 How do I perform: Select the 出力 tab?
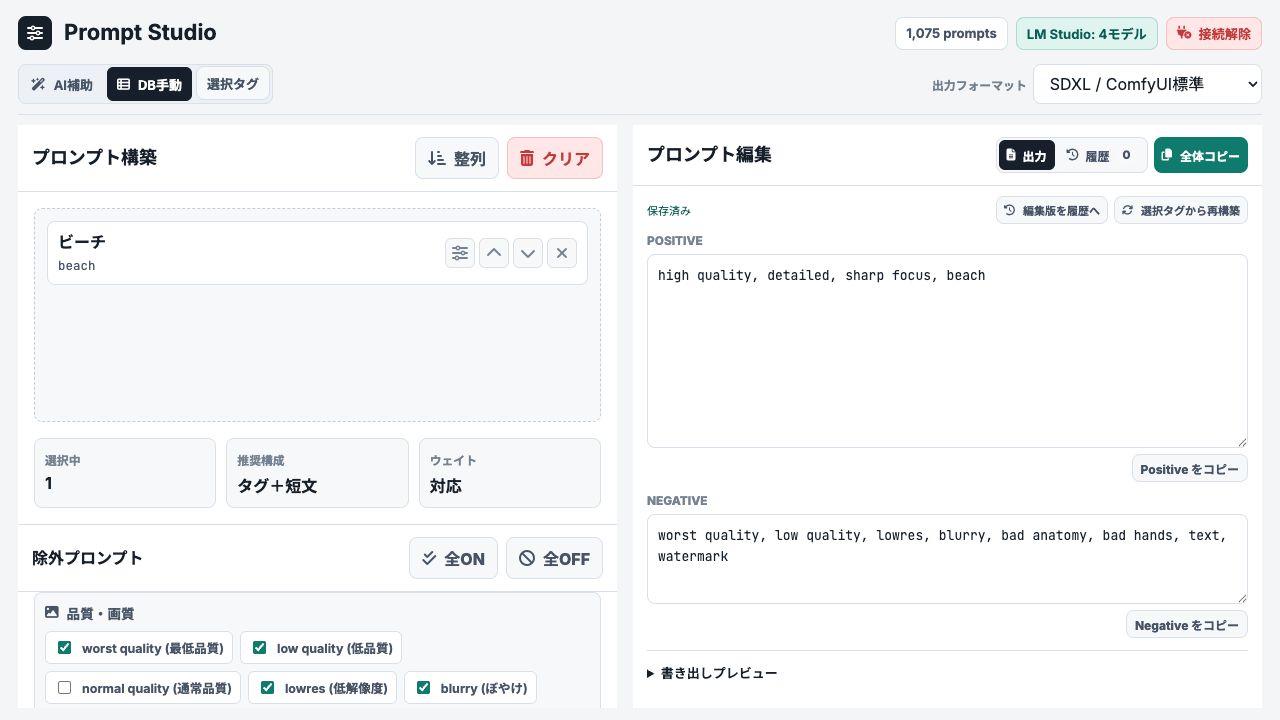[1027, 155]
